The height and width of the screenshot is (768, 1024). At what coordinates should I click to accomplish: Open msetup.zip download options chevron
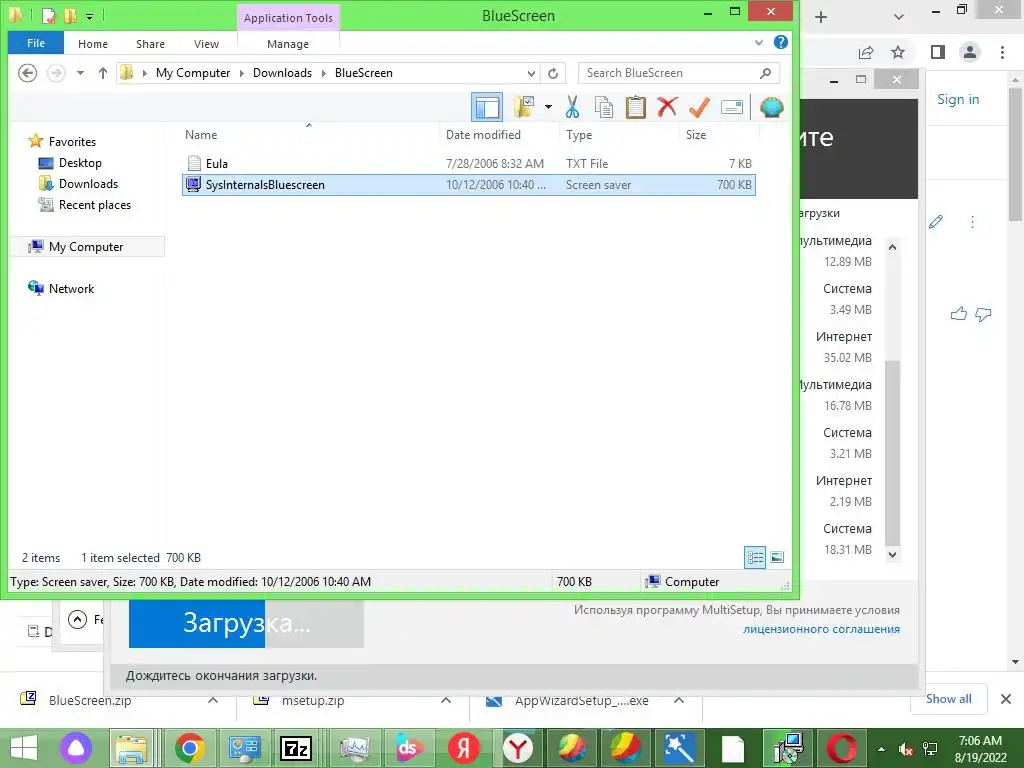(x=445, y=700)
